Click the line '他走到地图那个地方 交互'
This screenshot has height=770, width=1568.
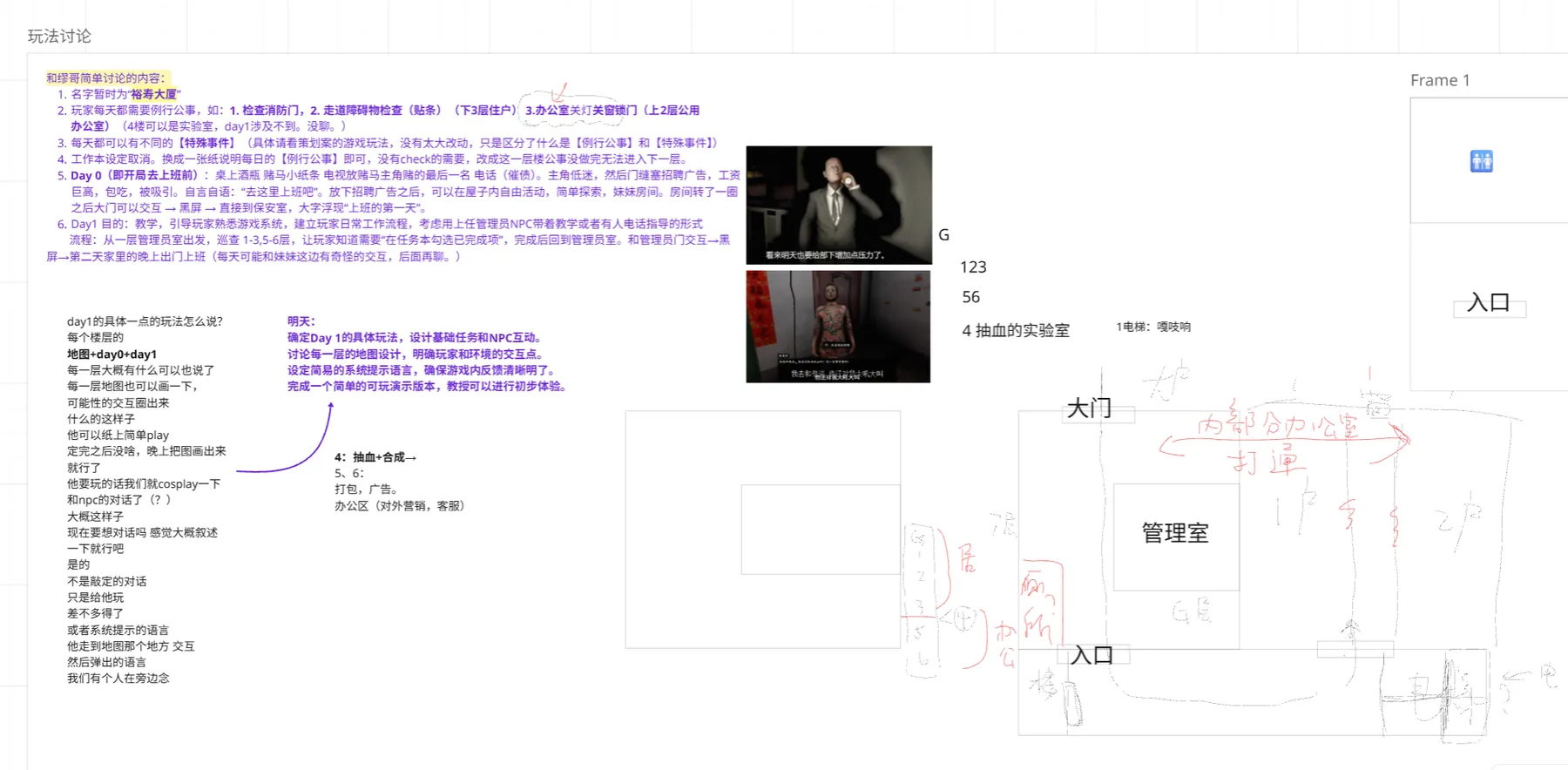[x=131, y=645]
